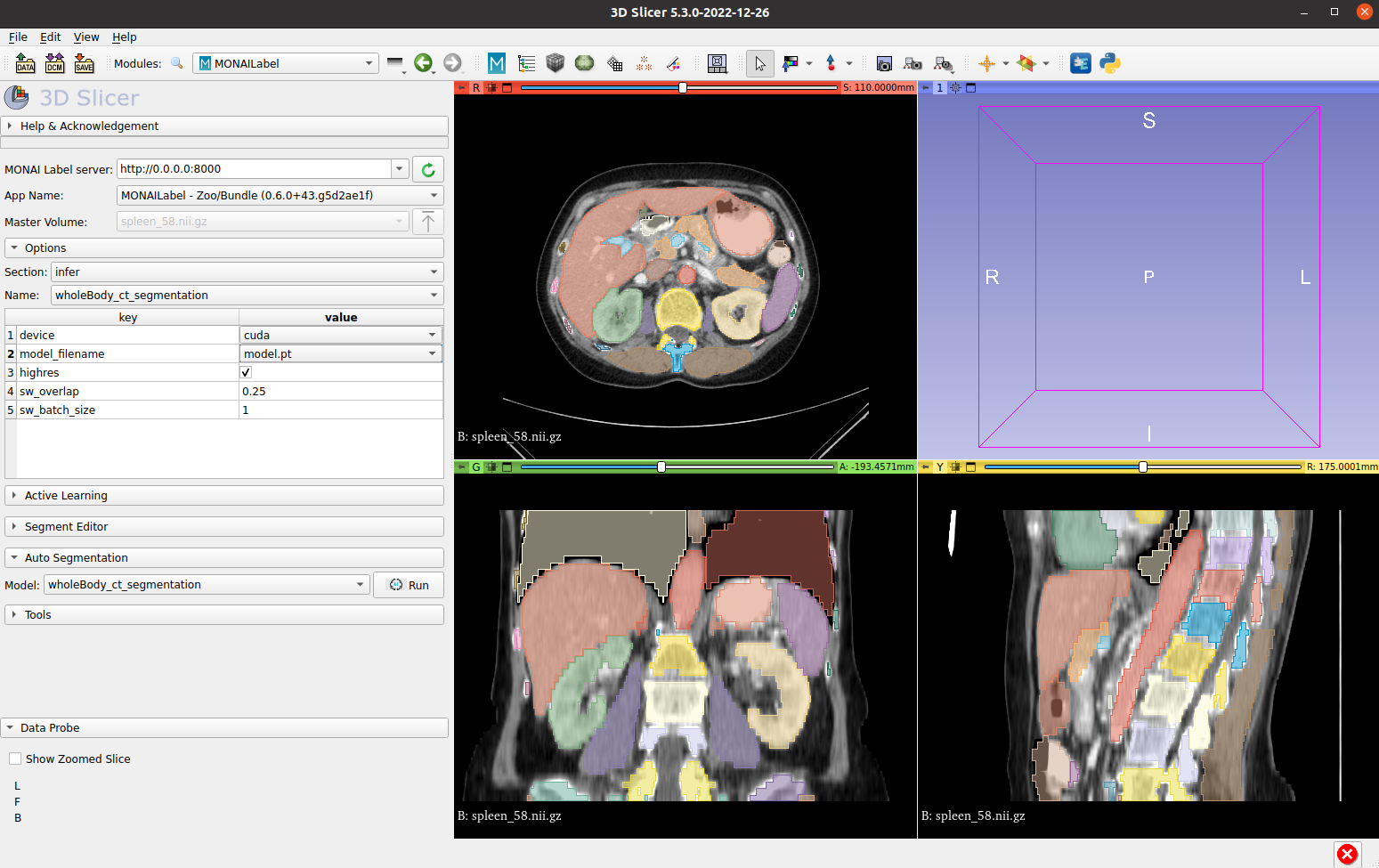Click the sw_overlap value 0.25
Viewport: 1379px width, 868px height.
341,392
